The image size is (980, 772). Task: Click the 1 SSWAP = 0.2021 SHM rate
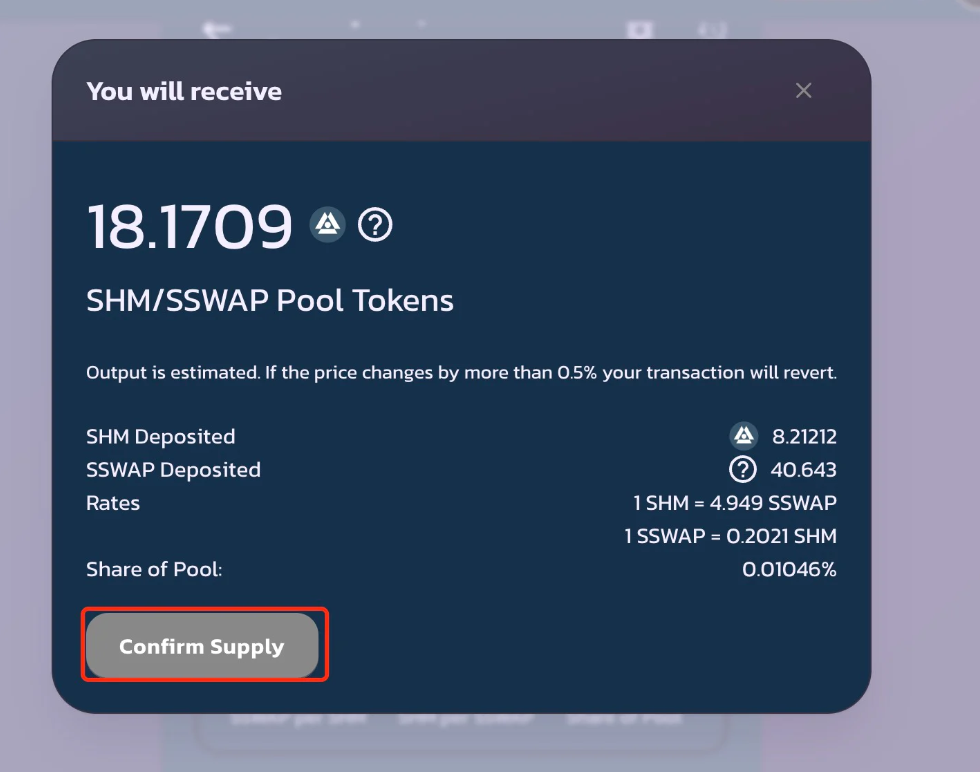tap(730, 536)
